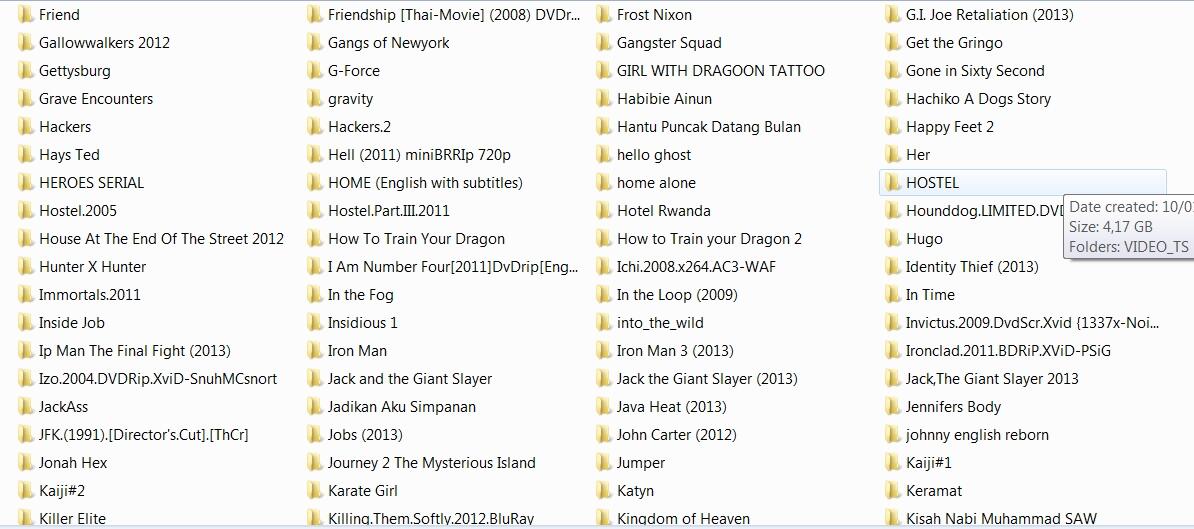Select the Habibie Ainun folder icon
Screen dimensions: 1194x529
[x=604, y=99]
